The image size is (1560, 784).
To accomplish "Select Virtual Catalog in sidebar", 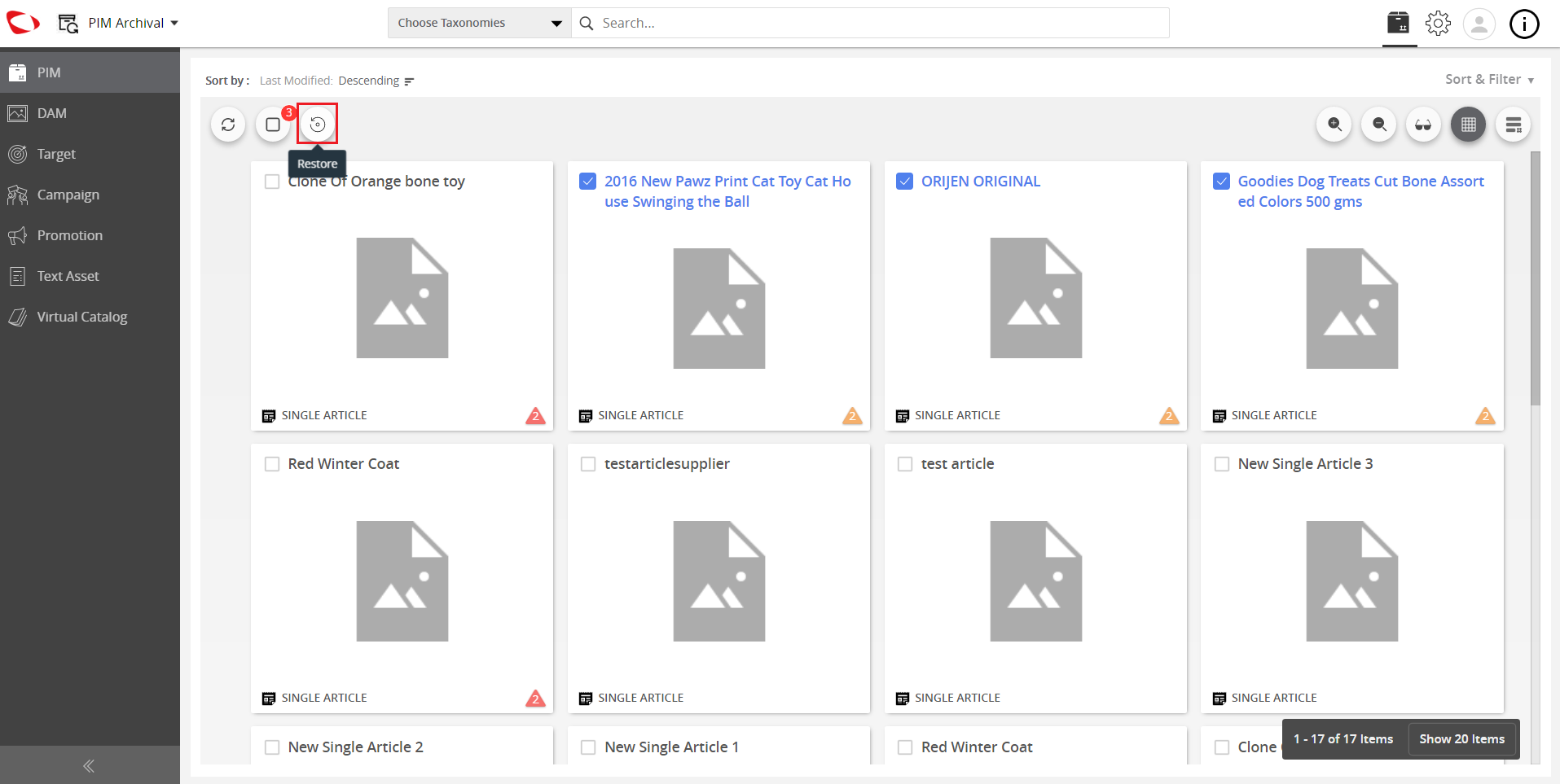I will click(90, 317).
